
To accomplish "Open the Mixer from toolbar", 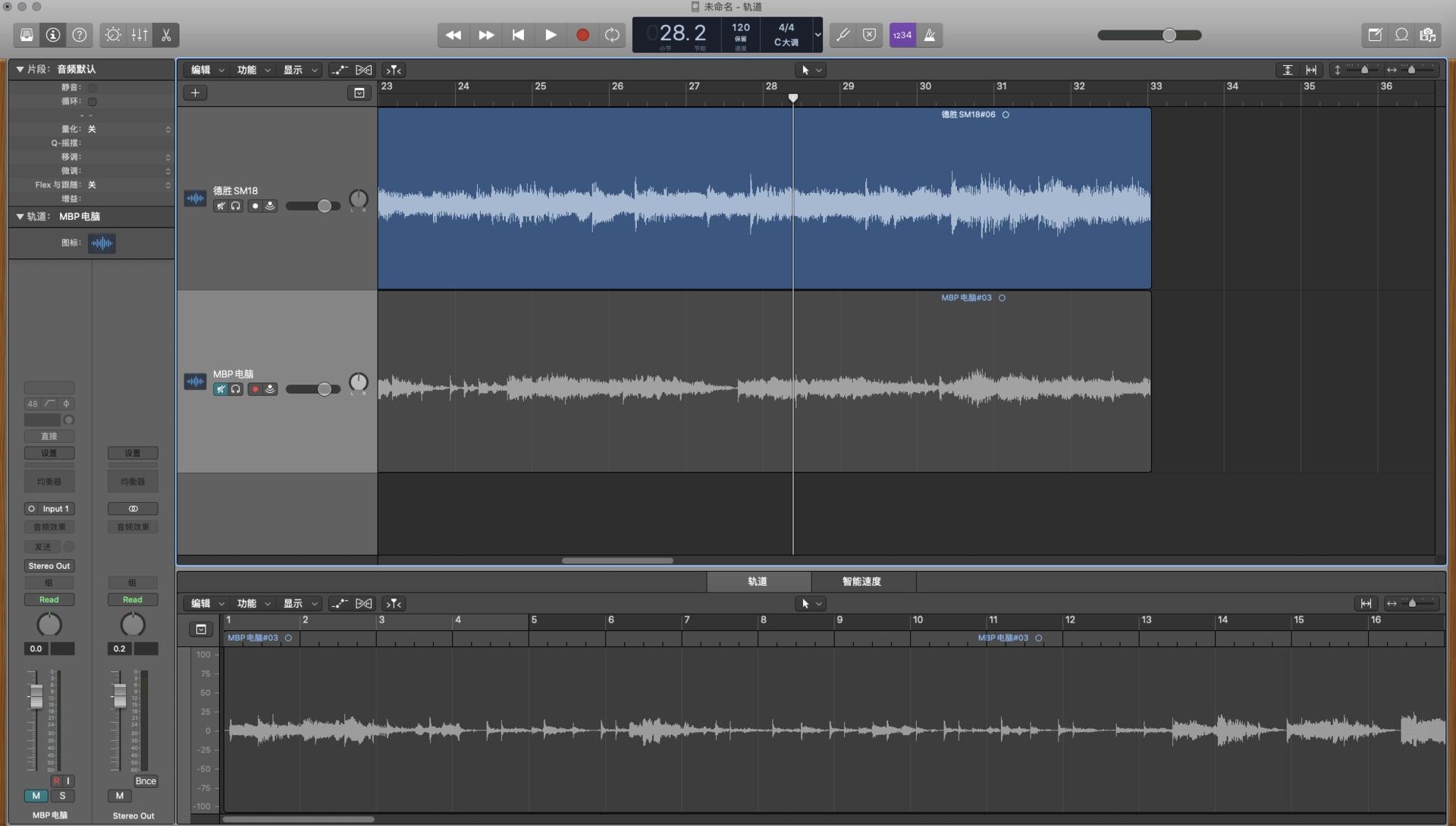I will [140, 35].
